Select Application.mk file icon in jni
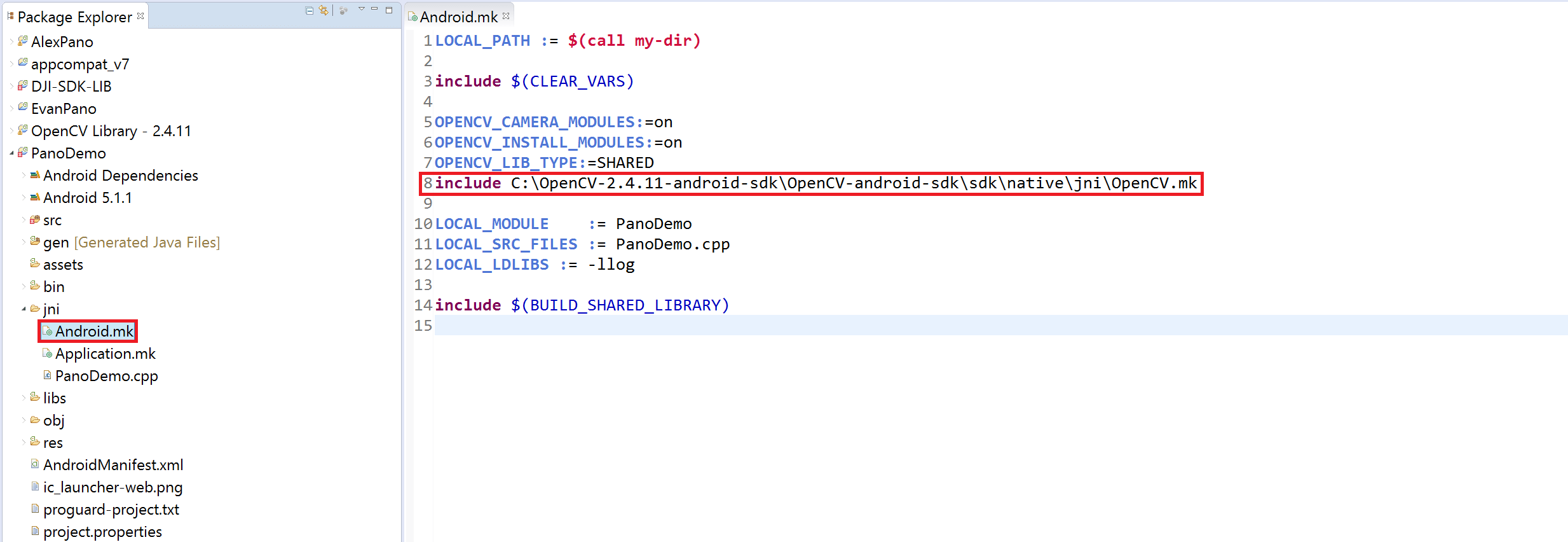The width and height of the screenshot is (1568, 542). [x=47, y=354]
